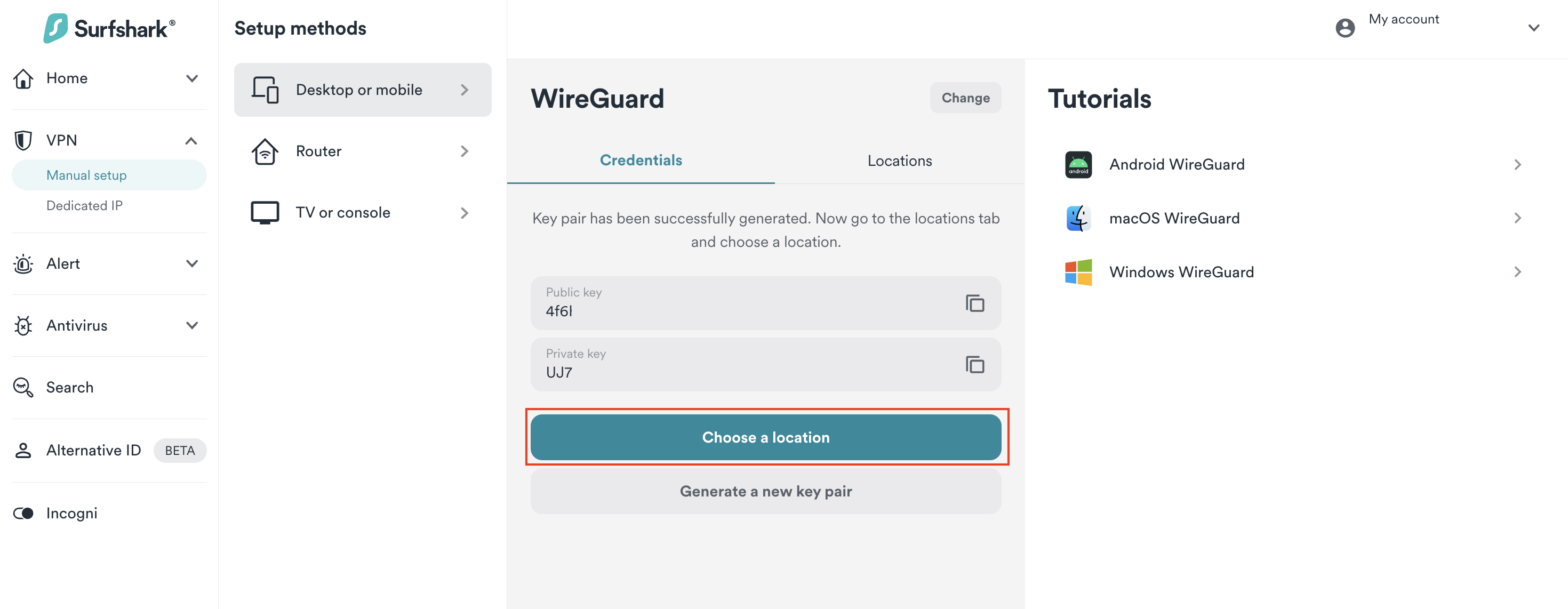
Task: Select the Credentials tab
Action: (641, 160)
